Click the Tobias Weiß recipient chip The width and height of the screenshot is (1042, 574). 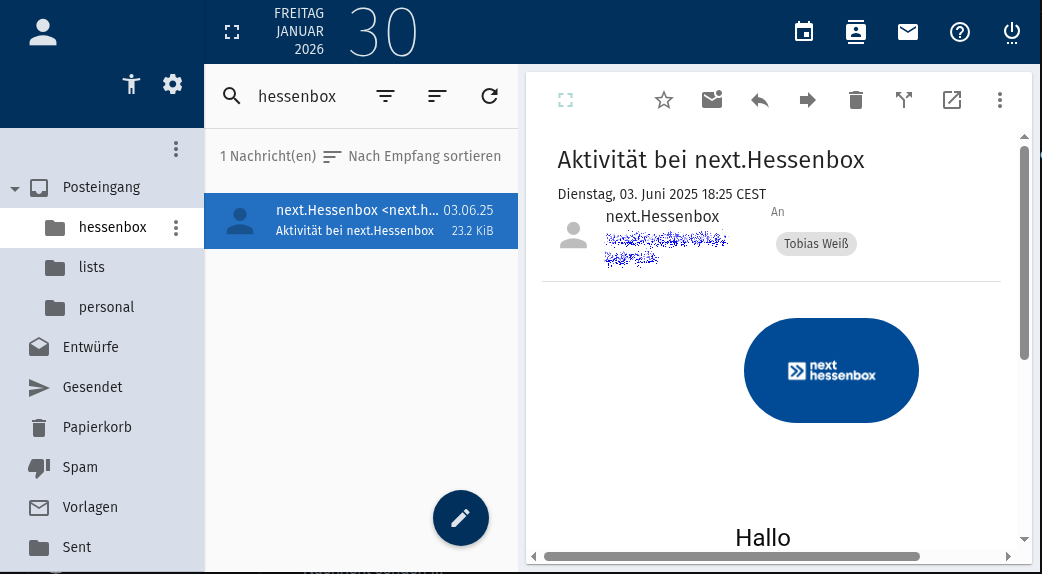[x=816, y=244]
